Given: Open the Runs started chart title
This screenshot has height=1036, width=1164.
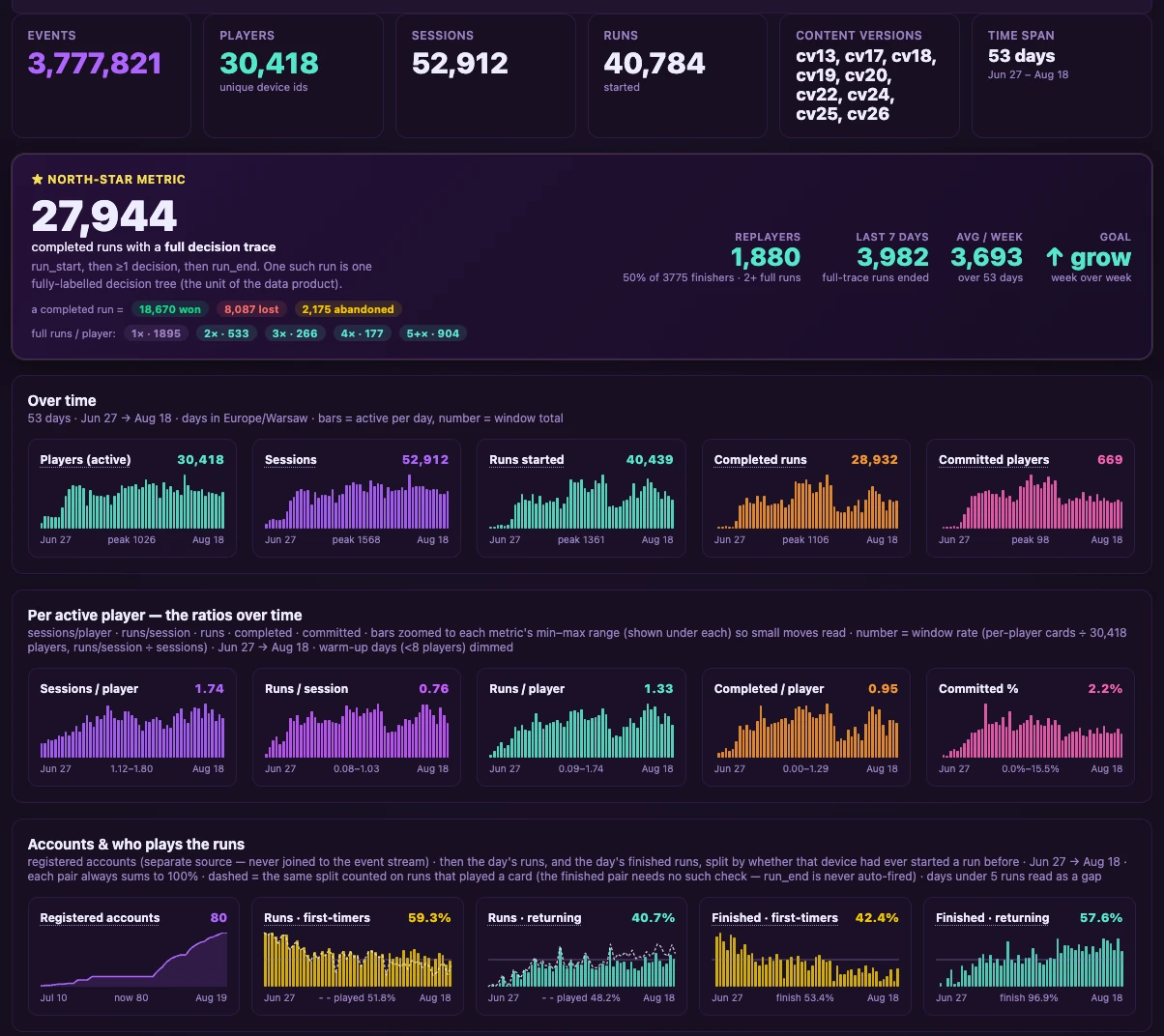Looking at the screenshot, I should pos(527,460).
